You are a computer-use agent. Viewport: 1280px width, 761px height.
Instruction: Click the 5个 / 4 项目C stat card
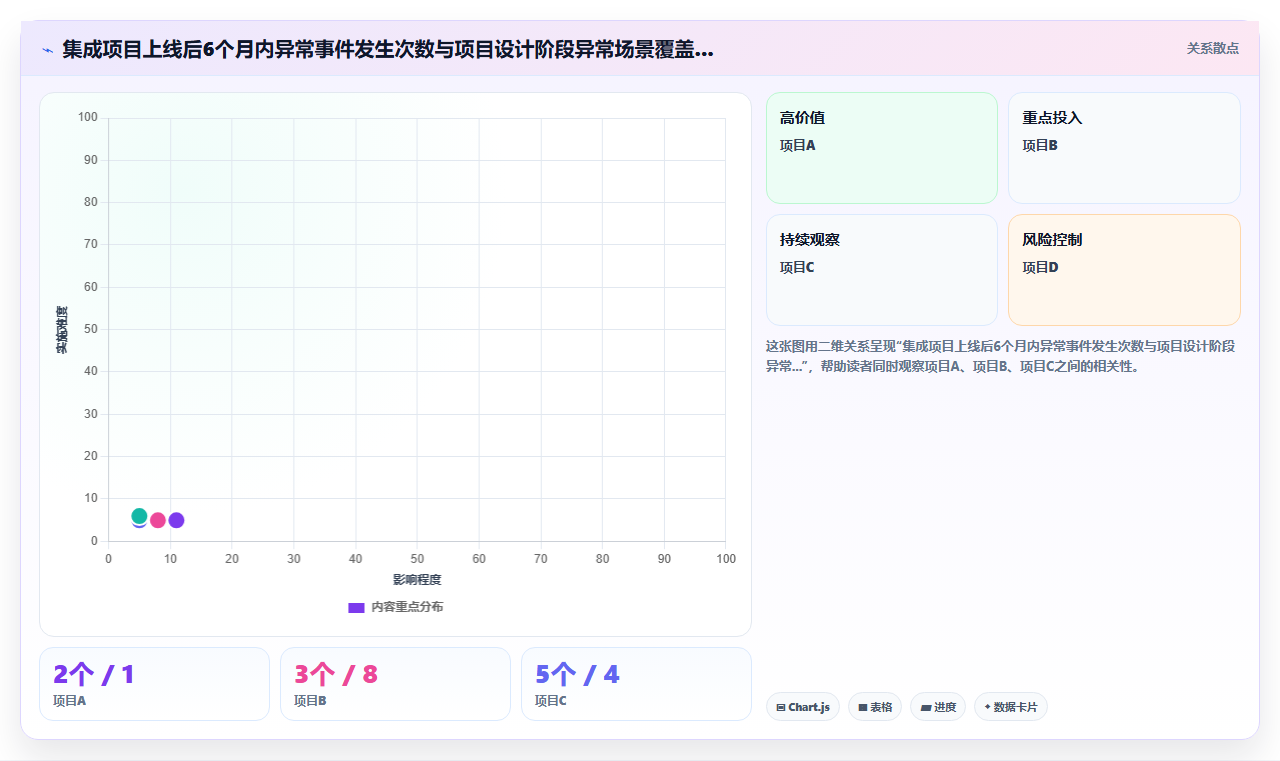[636, 684]
